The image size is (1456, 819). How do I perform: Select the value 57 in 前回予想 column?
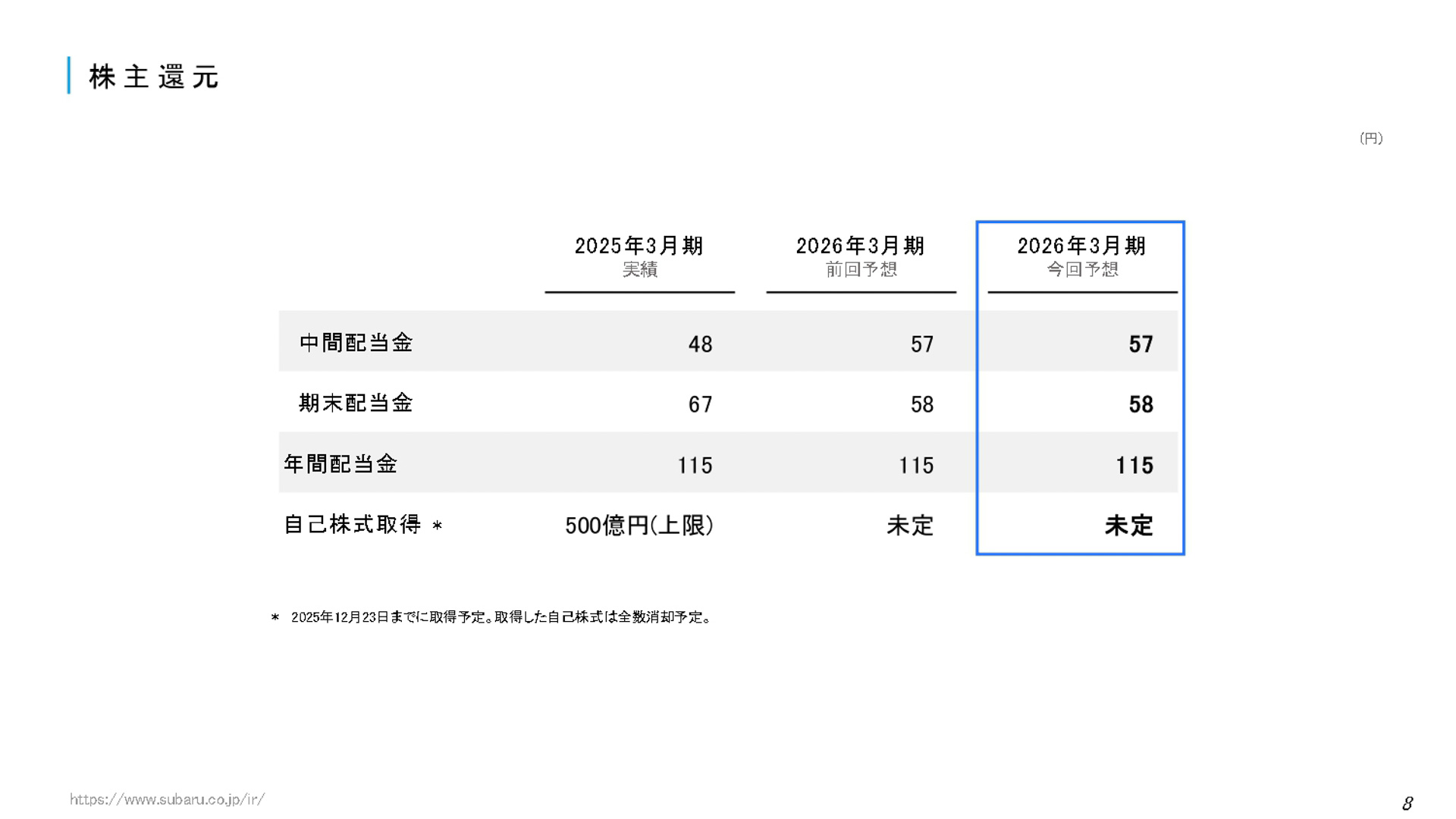[x=923, y=344]
